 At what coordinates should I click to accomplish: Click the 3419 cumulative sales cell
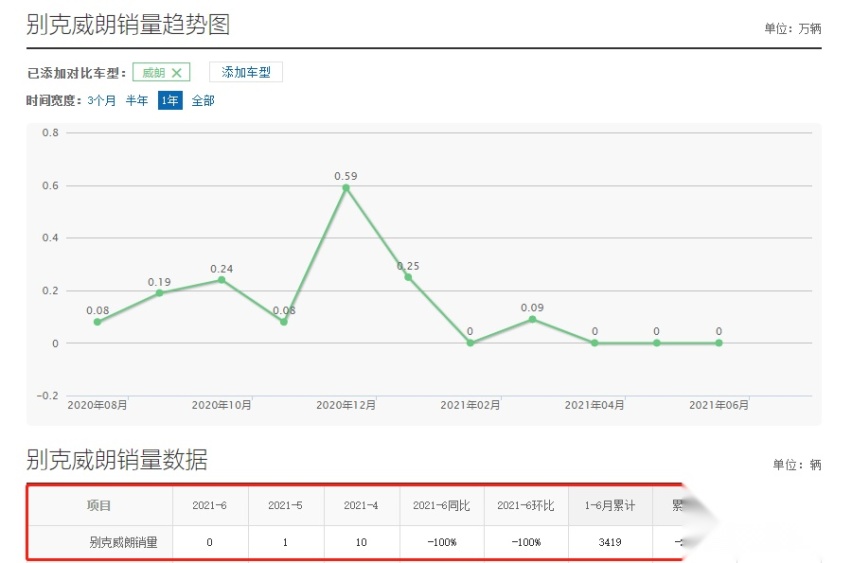610,542
